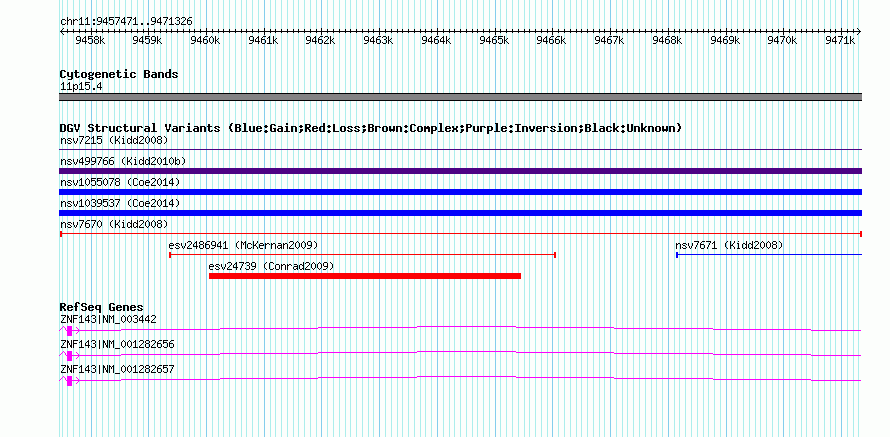Click the purple nsv499766 inversion bar
The width and height of the screenshot is (890, 437).
click(460, 171)
